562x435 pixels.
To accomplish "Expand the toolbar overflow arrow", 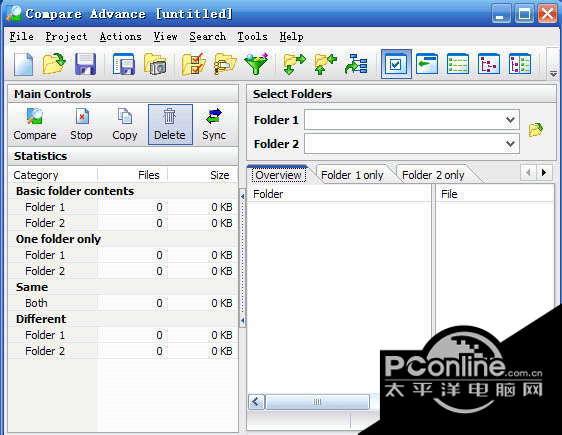I will click(553, 74).
